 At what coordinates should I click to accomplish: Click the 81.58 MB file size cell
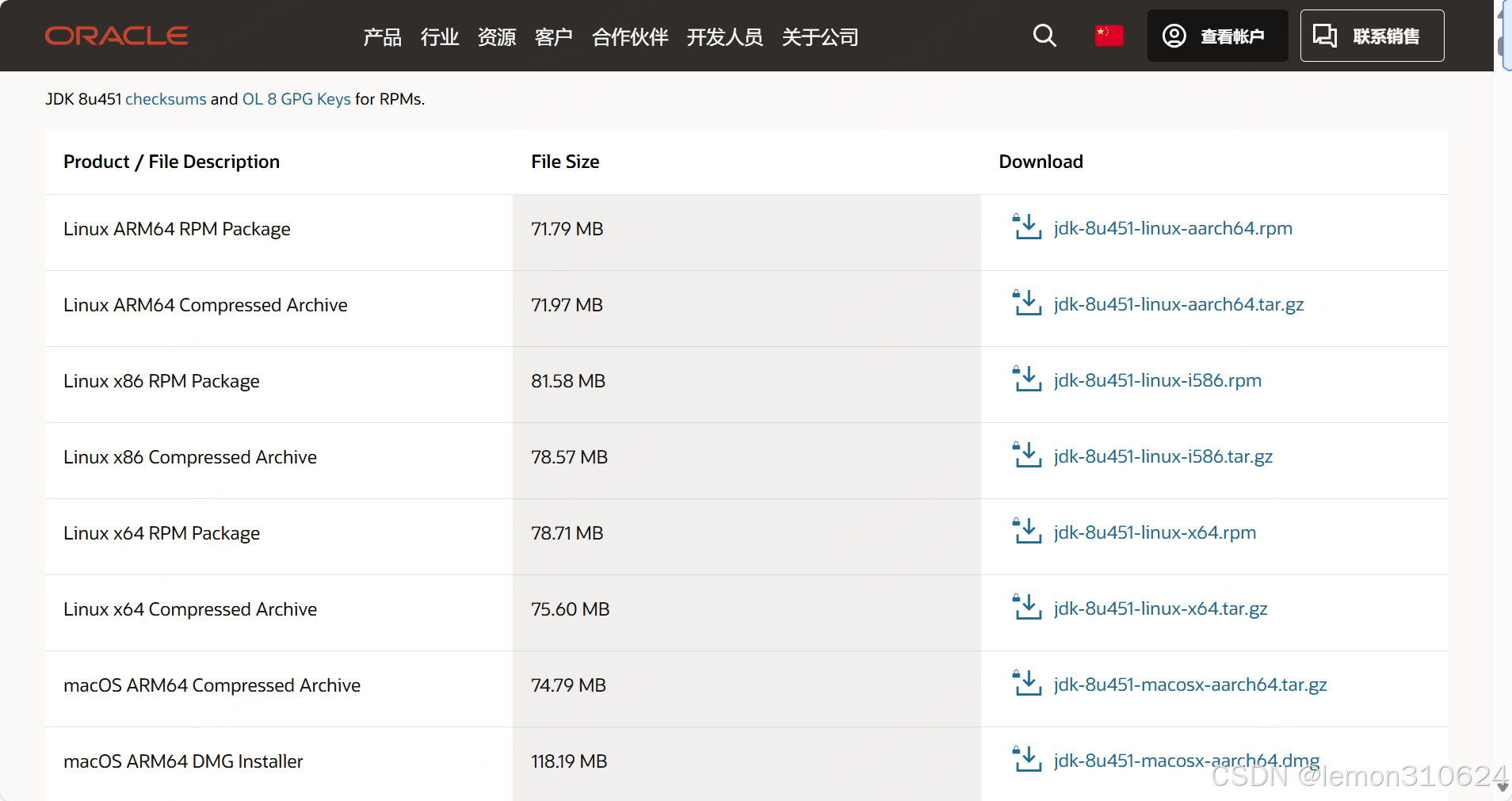click(x=746, y=384)
